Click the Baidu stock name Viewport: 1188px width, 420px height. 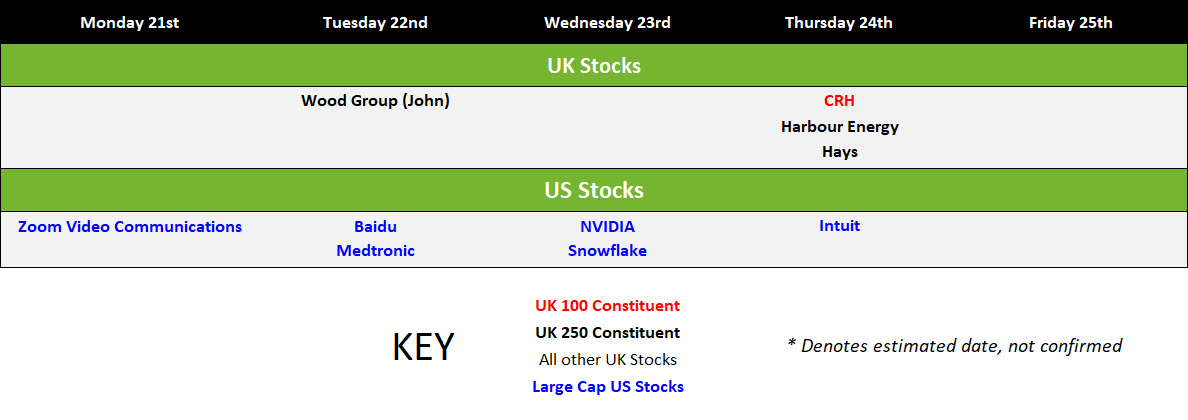[375, 226]
